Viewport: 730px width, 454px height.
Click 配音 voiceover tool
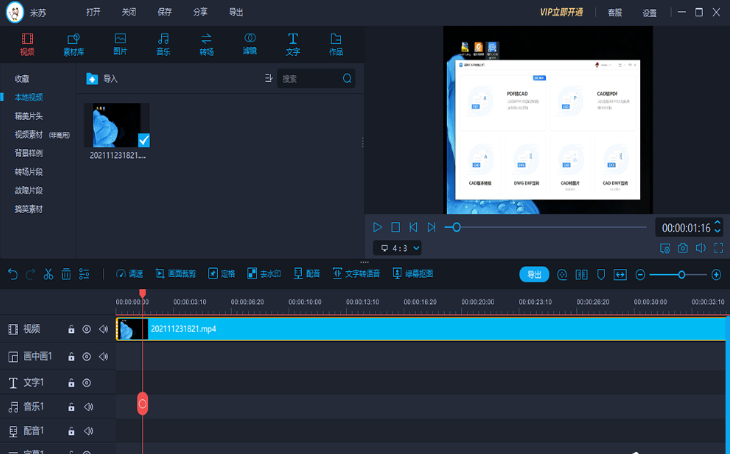[307, 274]
